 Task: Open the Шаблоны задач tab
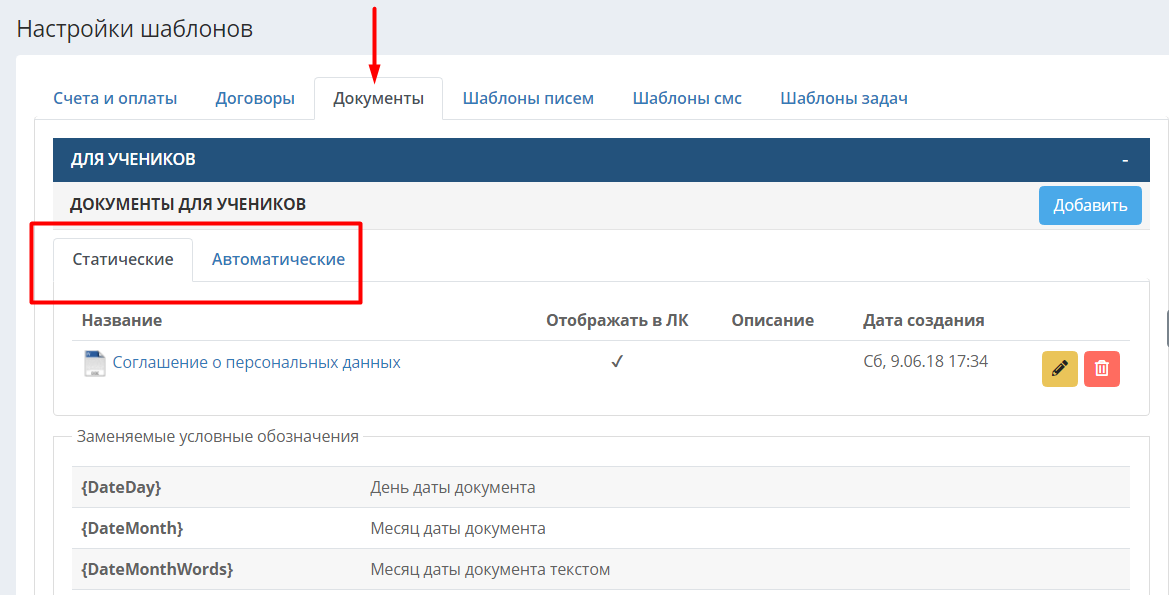(844, 98)
